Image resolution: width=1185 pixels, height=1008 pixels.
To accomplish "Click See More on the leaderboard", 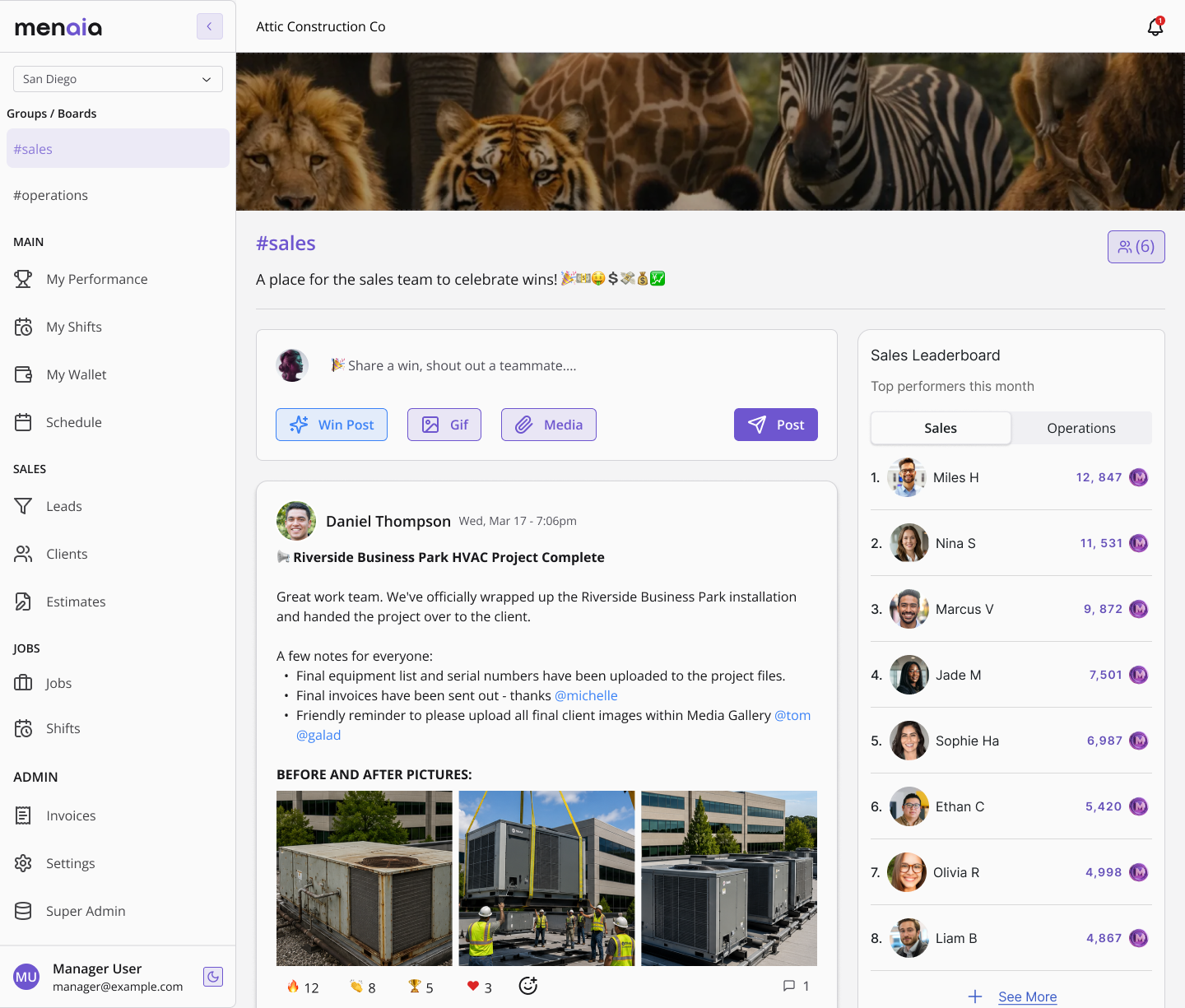I will point(1027,996).
